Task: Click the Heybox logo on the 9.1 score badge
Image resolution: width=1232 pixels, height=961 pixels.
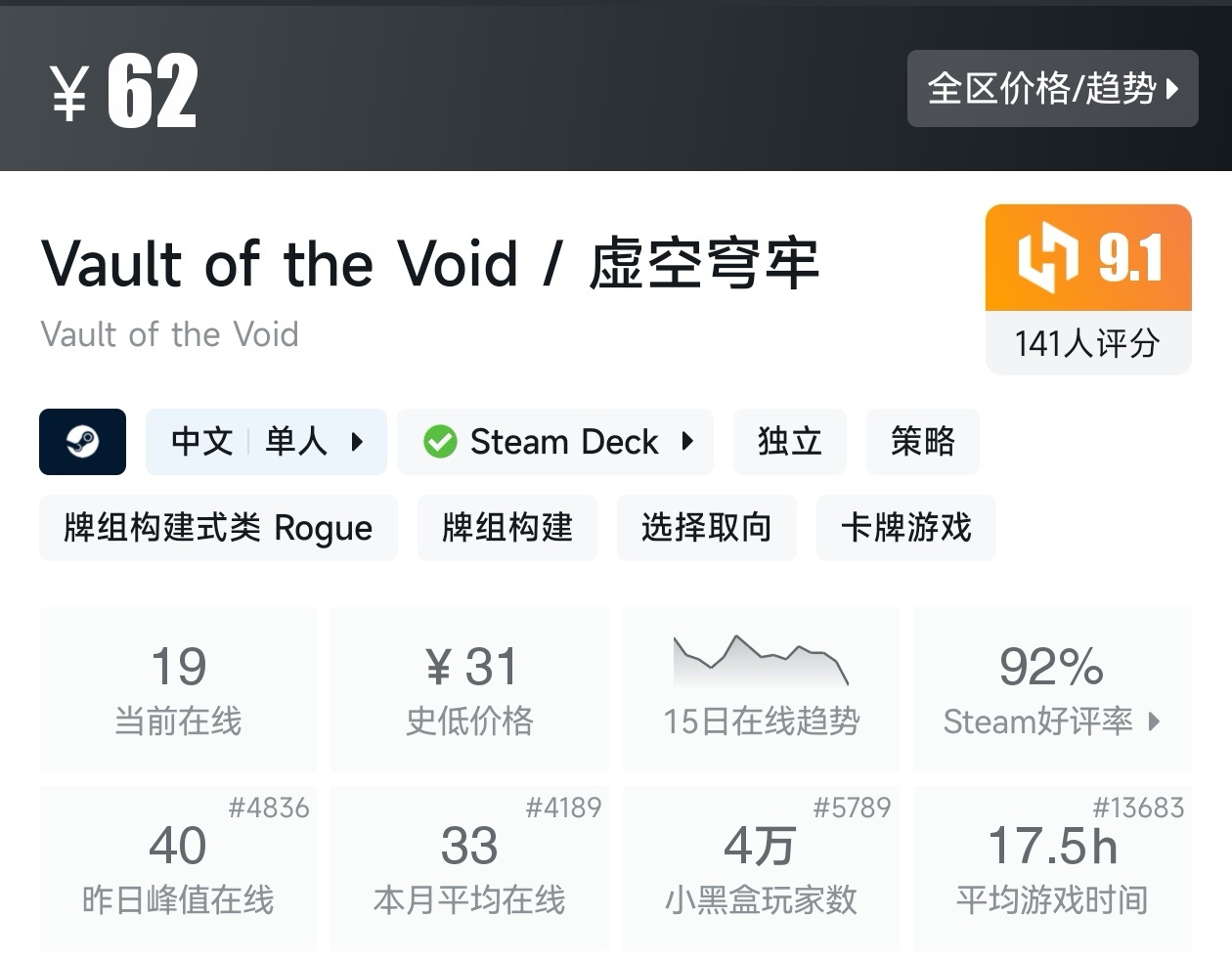Action: [x=1047, y=258]
